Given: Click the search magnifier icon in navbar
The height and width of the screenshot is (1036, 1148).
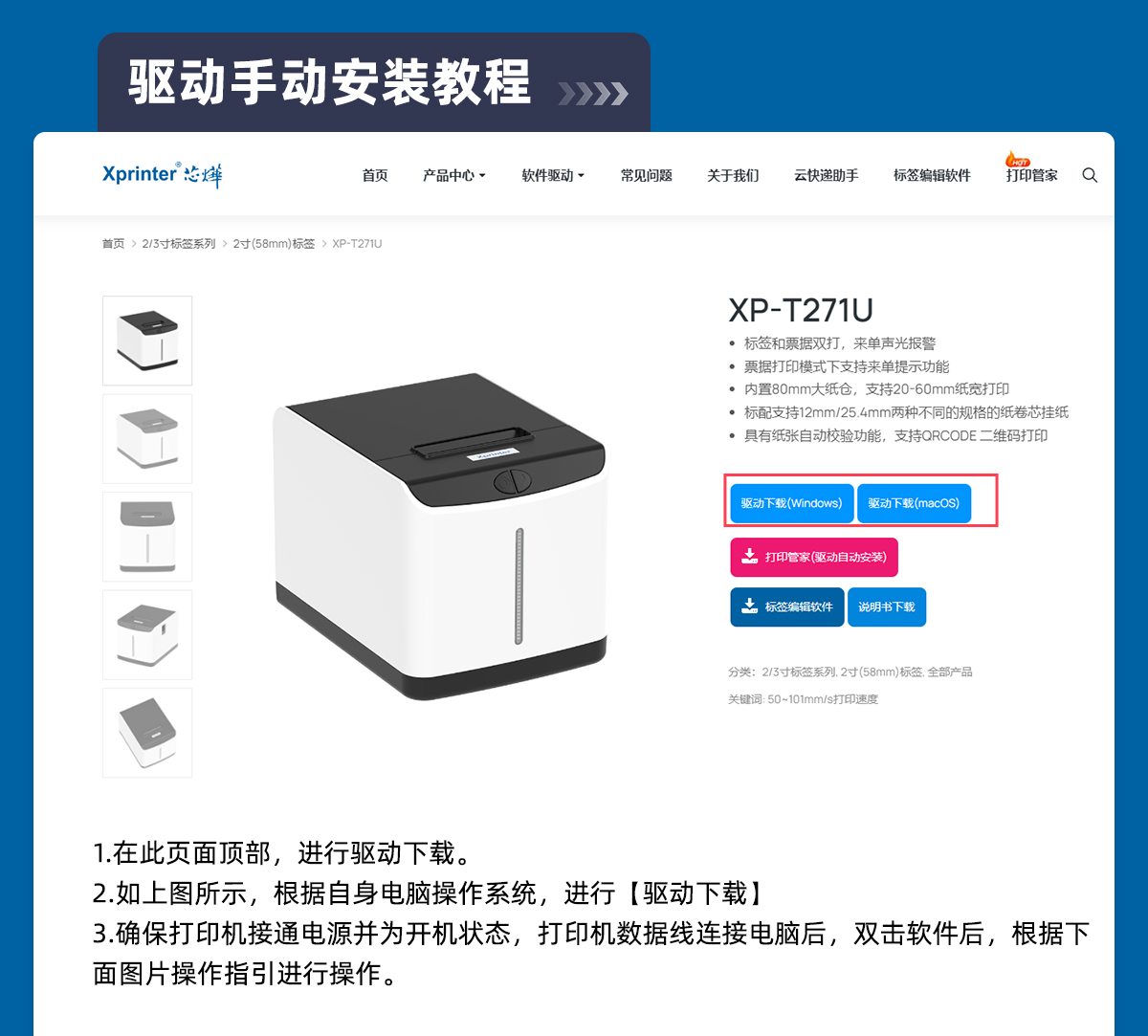Looking at the screenshot, I should point(1090,175).
